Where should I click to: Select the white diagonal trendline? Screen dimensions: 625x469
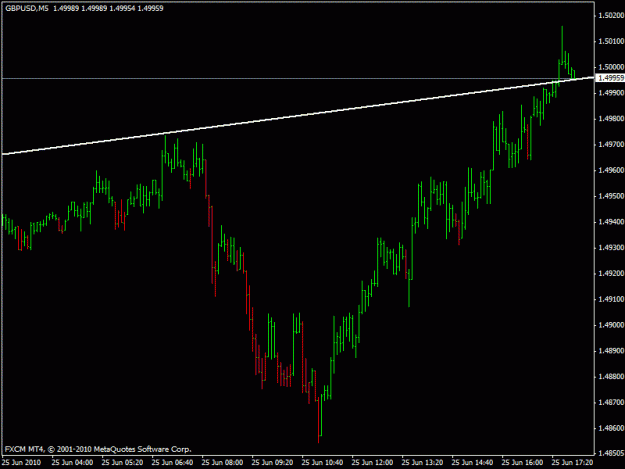(298, 116)
